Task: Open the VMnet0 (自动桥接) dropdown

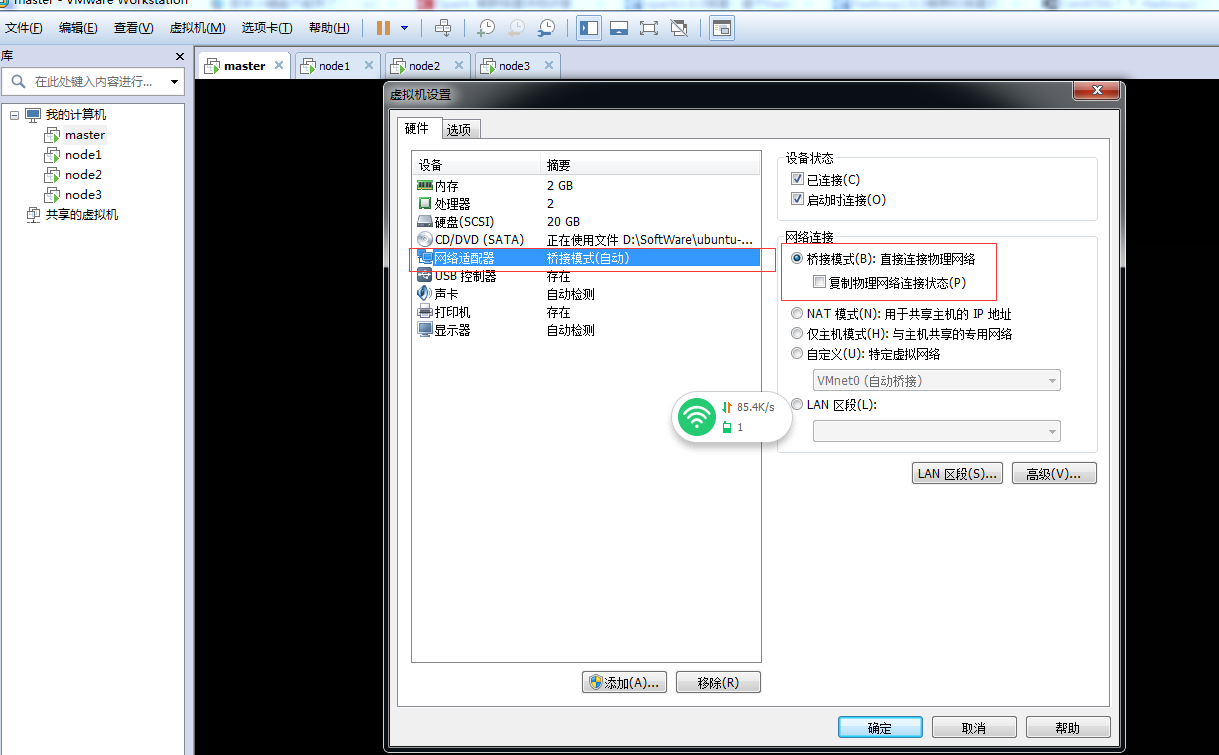Action: point(936,381)
